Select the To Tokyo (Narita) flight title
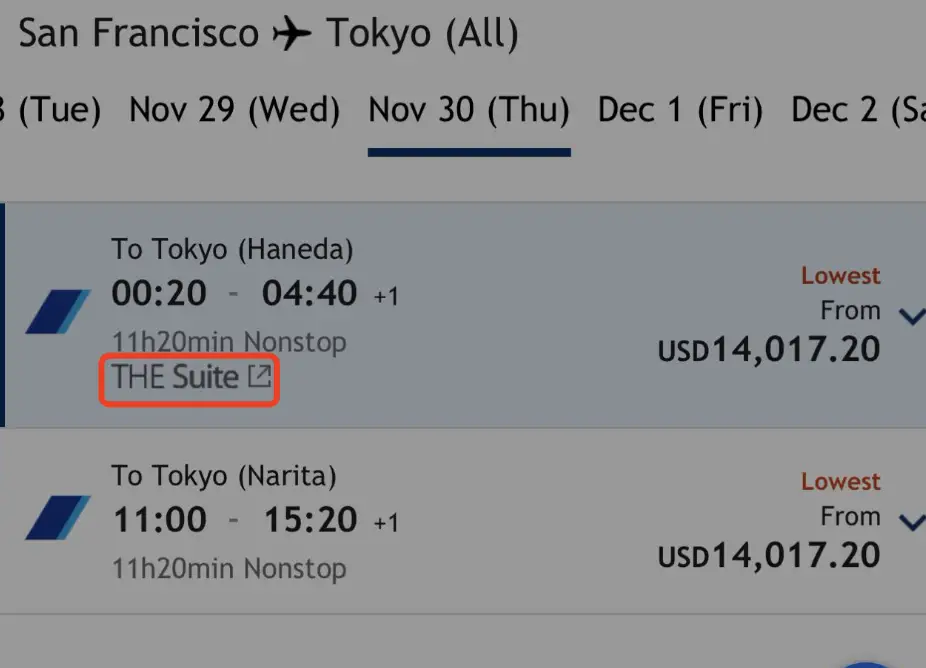The image size is (926, 668). (224, 476)
